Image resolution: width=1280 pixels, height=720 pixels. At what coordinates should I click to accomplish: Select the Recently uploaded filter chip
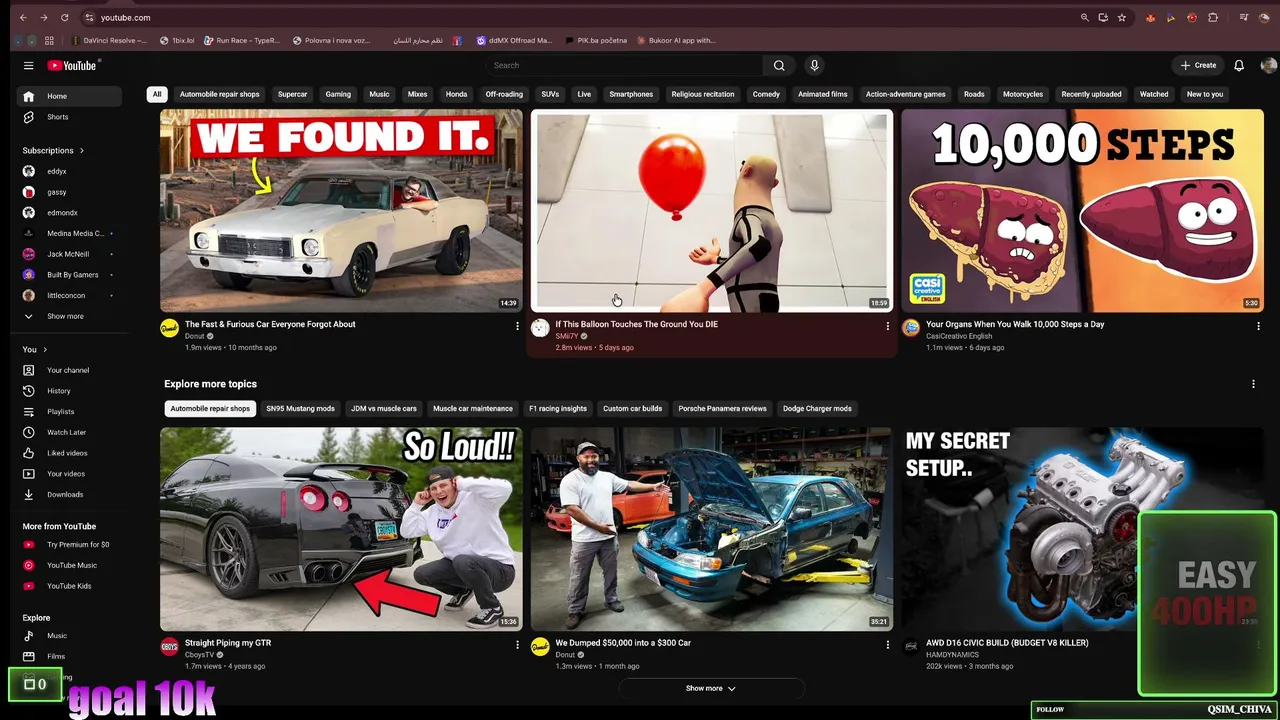1091,94
